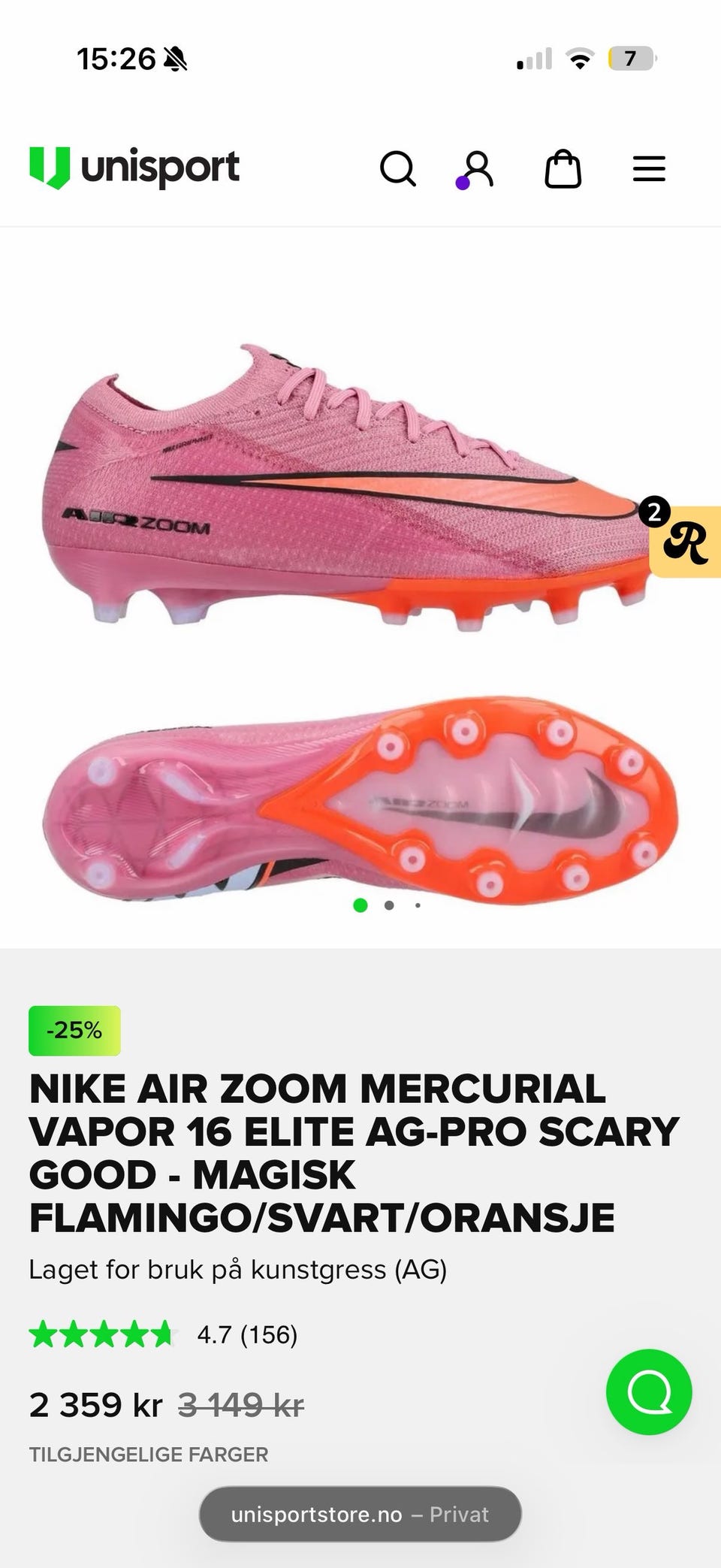Tap the unisport logo
Viewport: 721px width, 1568px height.
pos(134,168)
